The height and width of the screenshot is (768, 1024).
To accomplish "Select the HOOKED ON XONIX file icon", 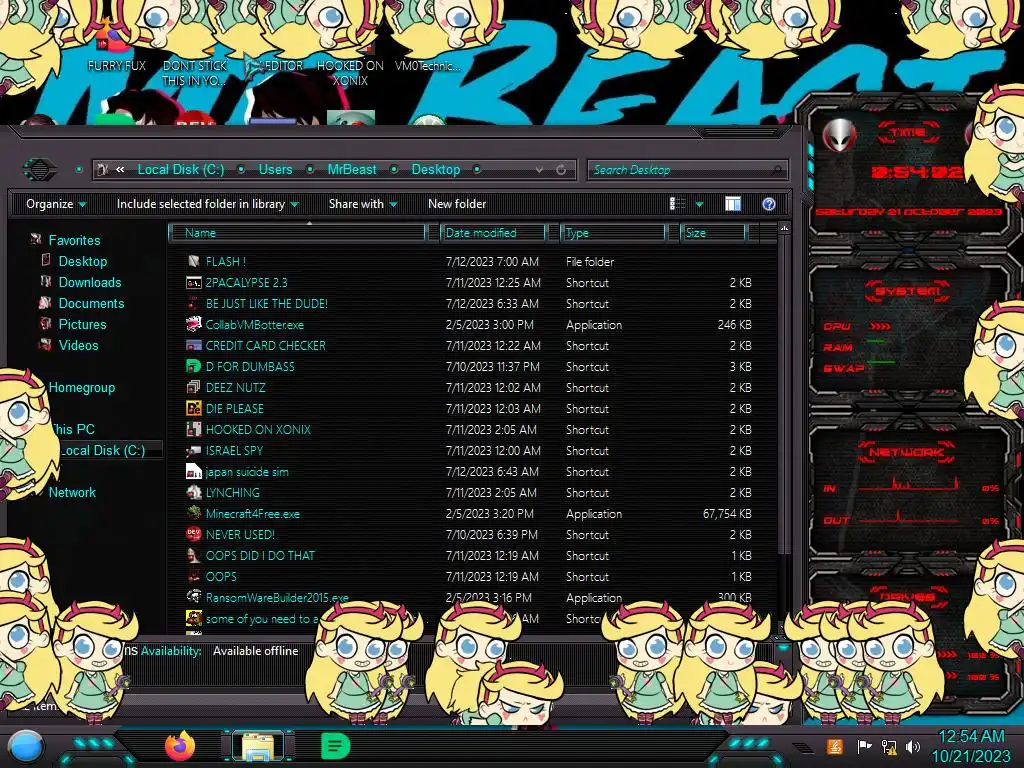I will pyautogui.click(x=193, y=429).
